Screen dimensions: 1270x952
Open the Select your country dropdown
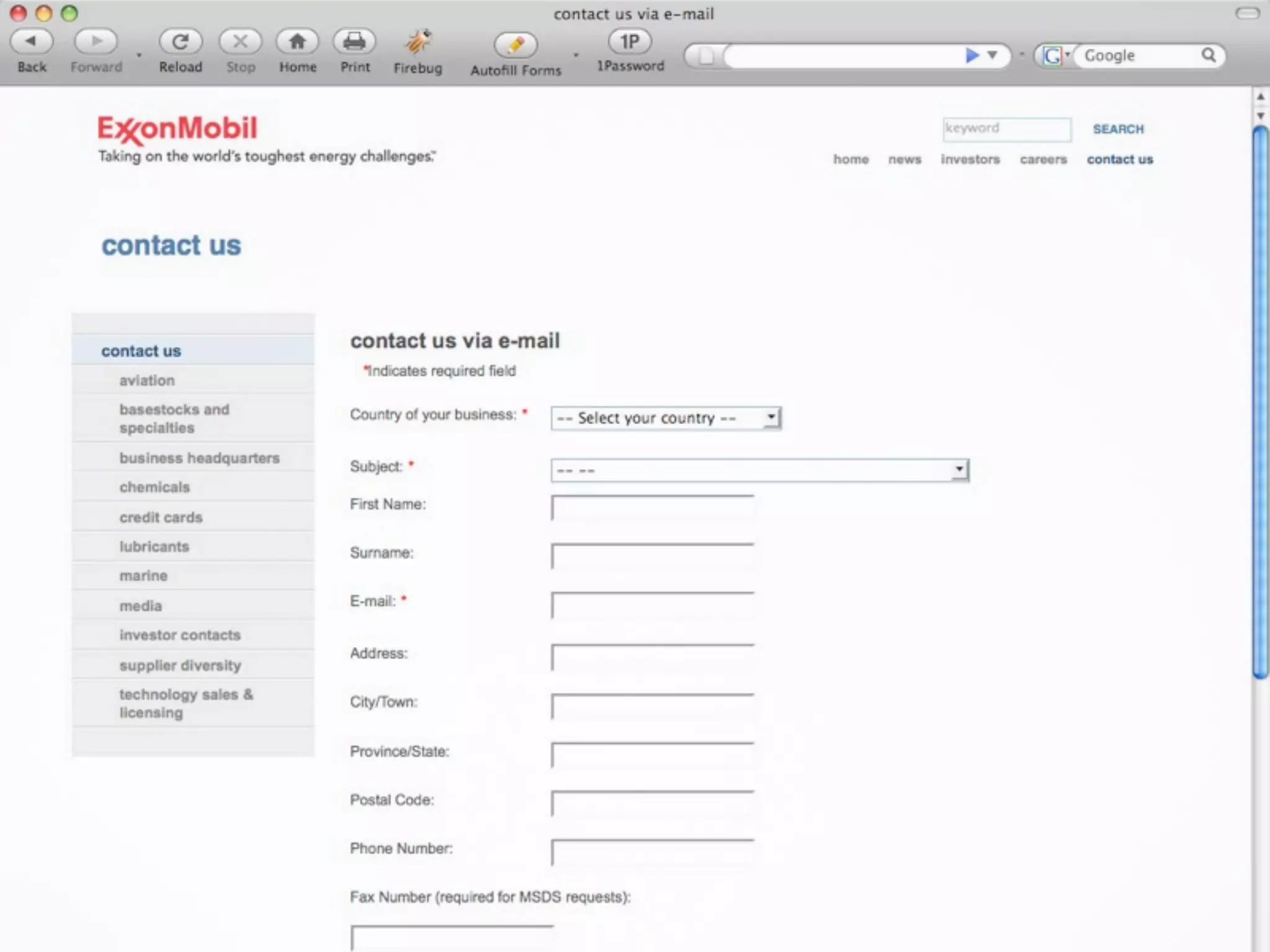(666, 418)
